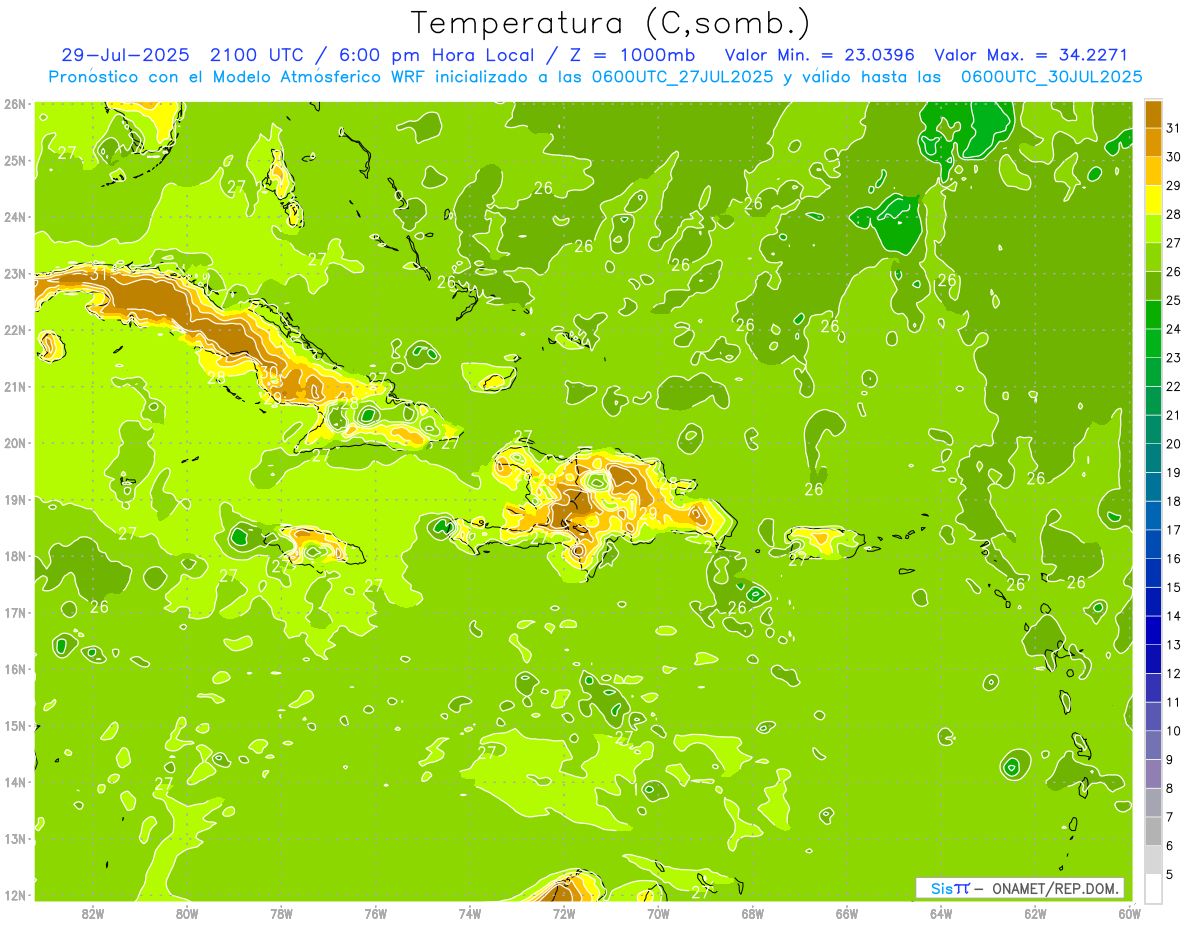Click the color scale label "5"
1200x927 pixels.
(x=1170, y=874)
